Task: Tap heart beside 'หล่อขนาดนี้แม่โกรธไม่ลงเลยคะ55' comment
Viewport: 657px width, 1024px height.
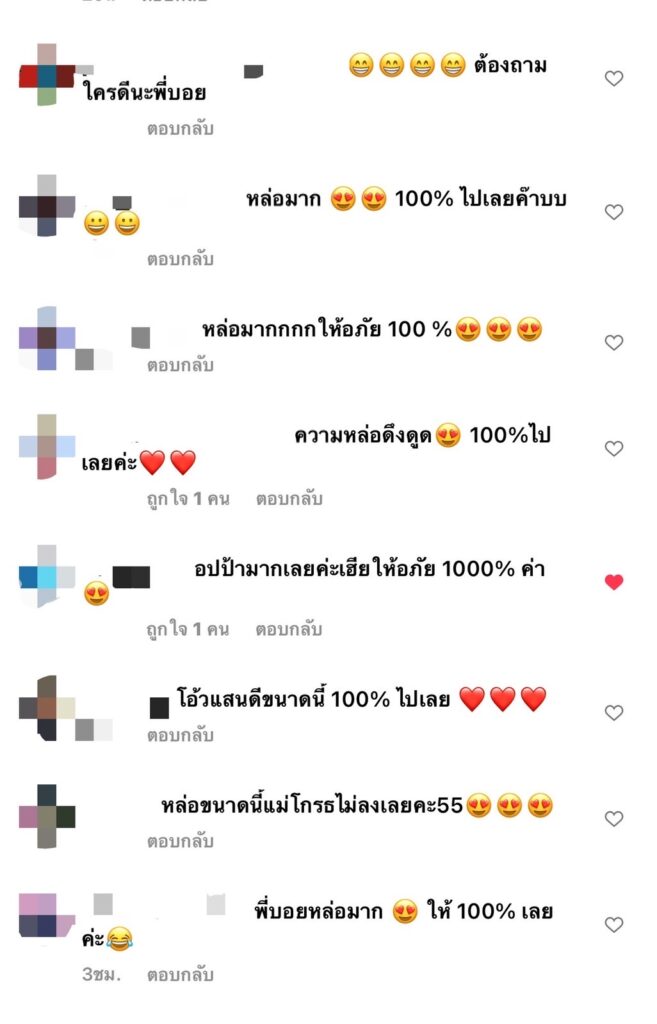Action: coord(613,818)
